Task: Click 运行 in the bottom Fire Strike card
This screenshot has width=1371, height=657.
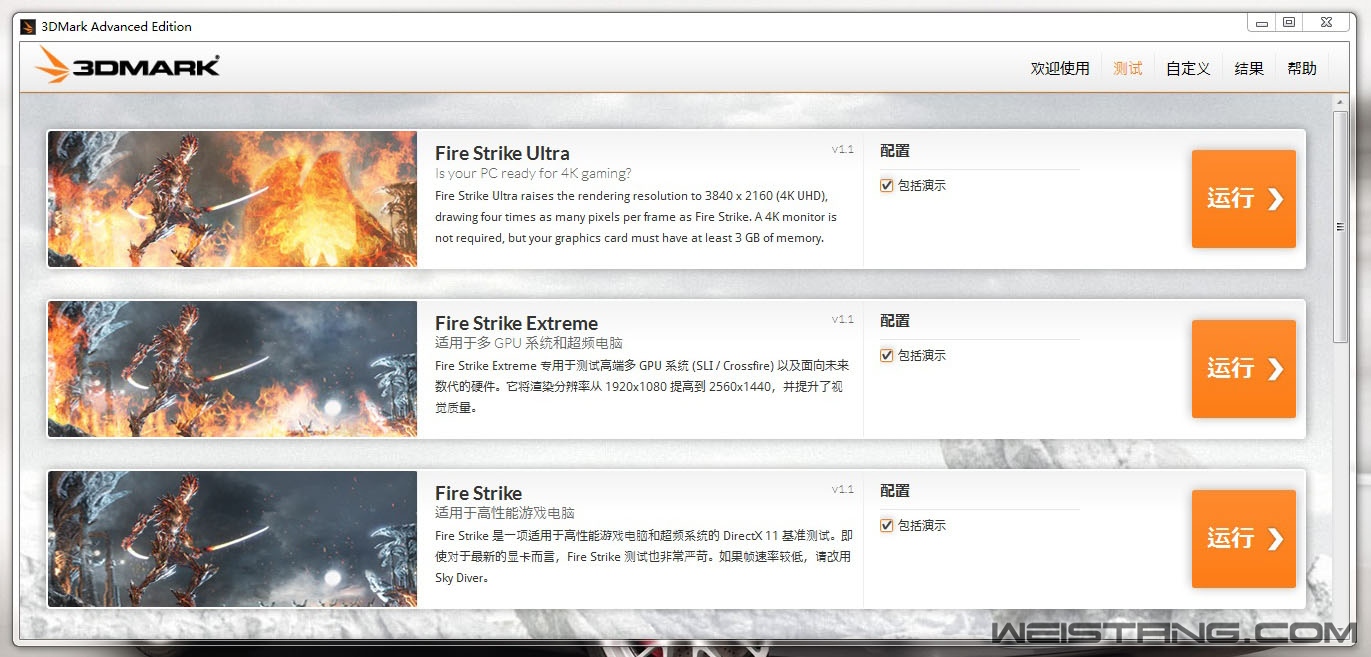Action: [x=1243, y=539]
